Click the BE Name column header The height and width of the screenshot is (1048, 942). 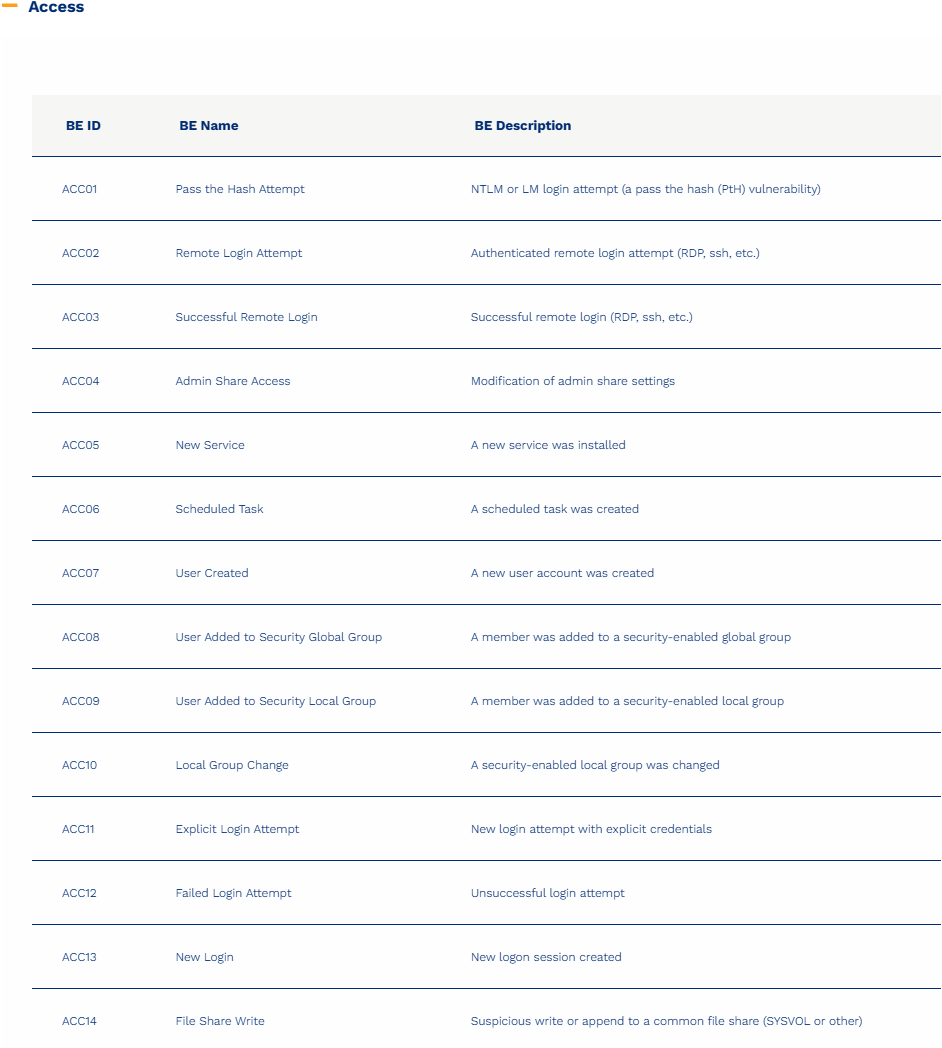tap(208, 126)
